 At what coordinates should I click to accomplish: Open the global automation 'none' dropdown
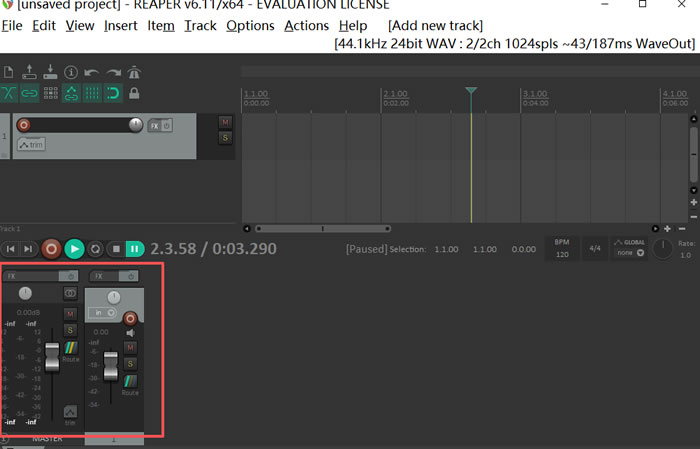coord(629,251)
